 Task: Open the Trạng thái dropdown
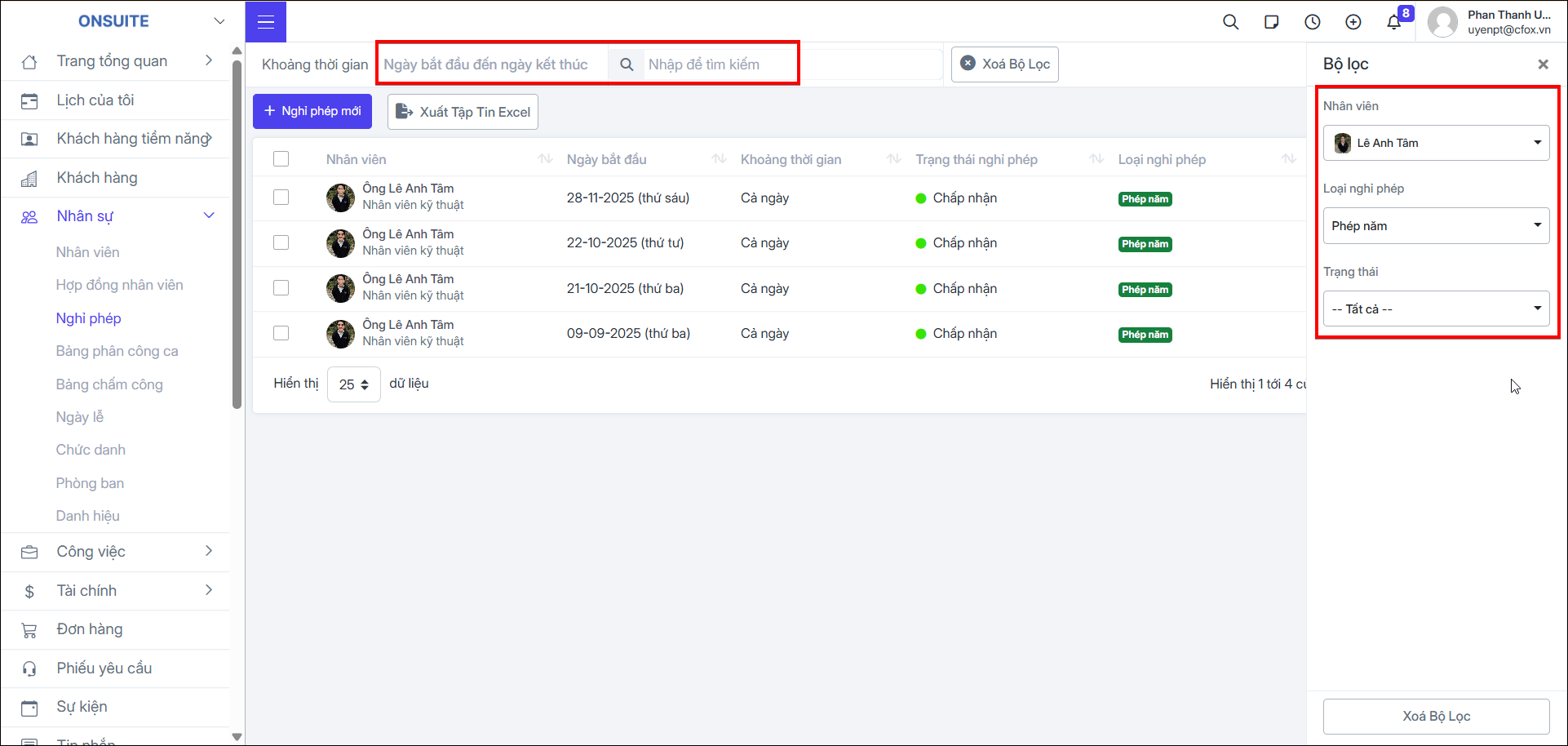pyautogui.click(x=1436, y=309)
